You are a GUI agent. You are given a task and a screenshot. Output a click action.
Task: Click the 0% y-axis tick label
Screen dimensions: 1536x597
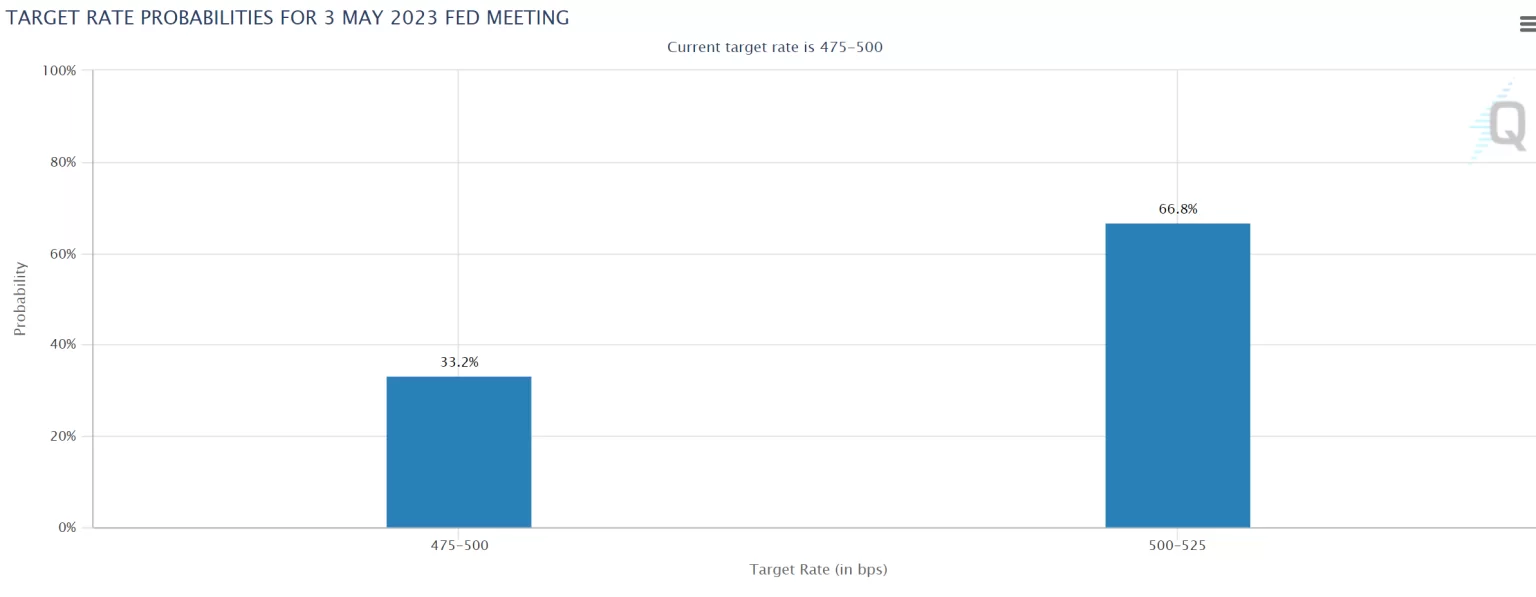coord(66,527)
